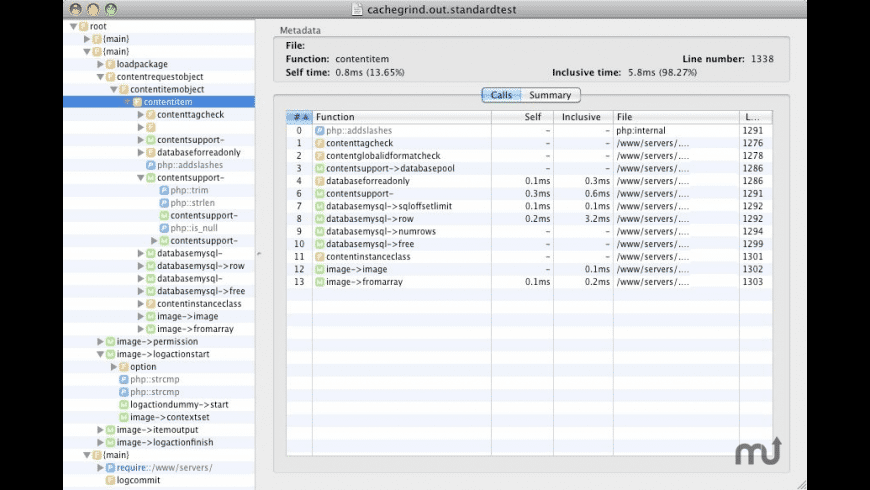Expand the loadpackage tree node
Viewport: 870px width, 490px height.
100,64
